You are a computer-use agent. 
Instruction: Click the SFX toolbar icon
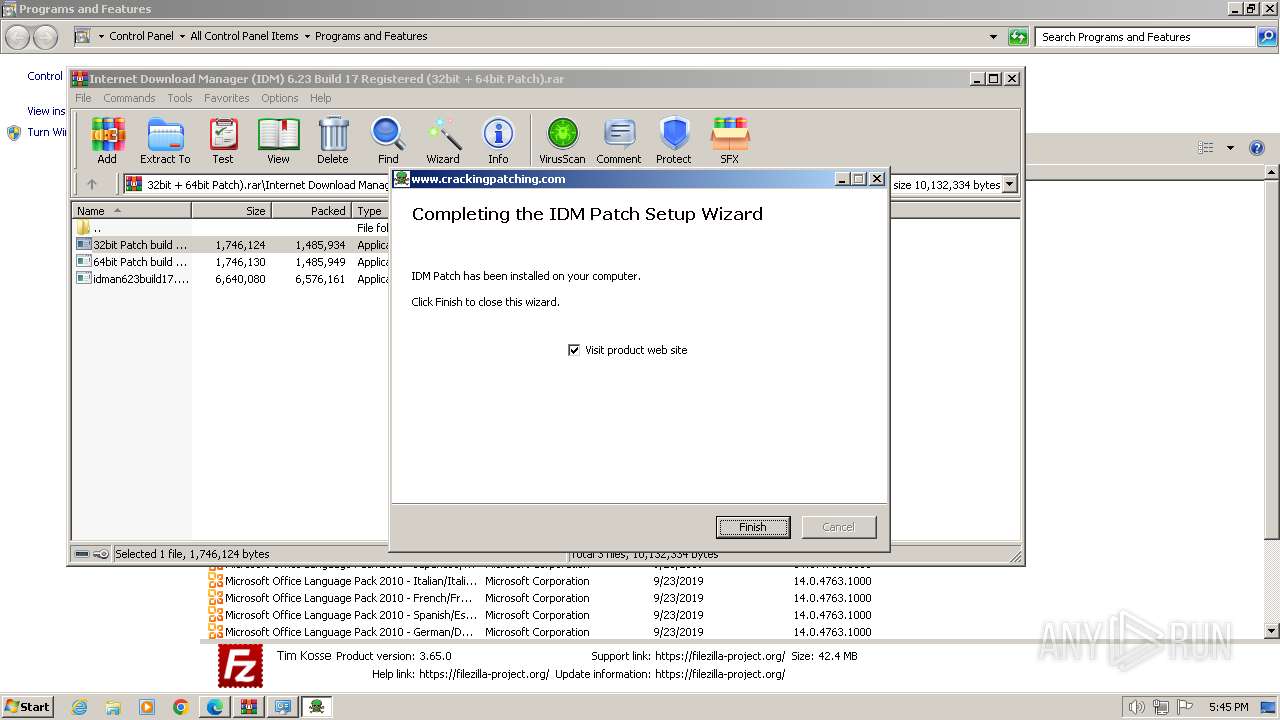[730, 140]
